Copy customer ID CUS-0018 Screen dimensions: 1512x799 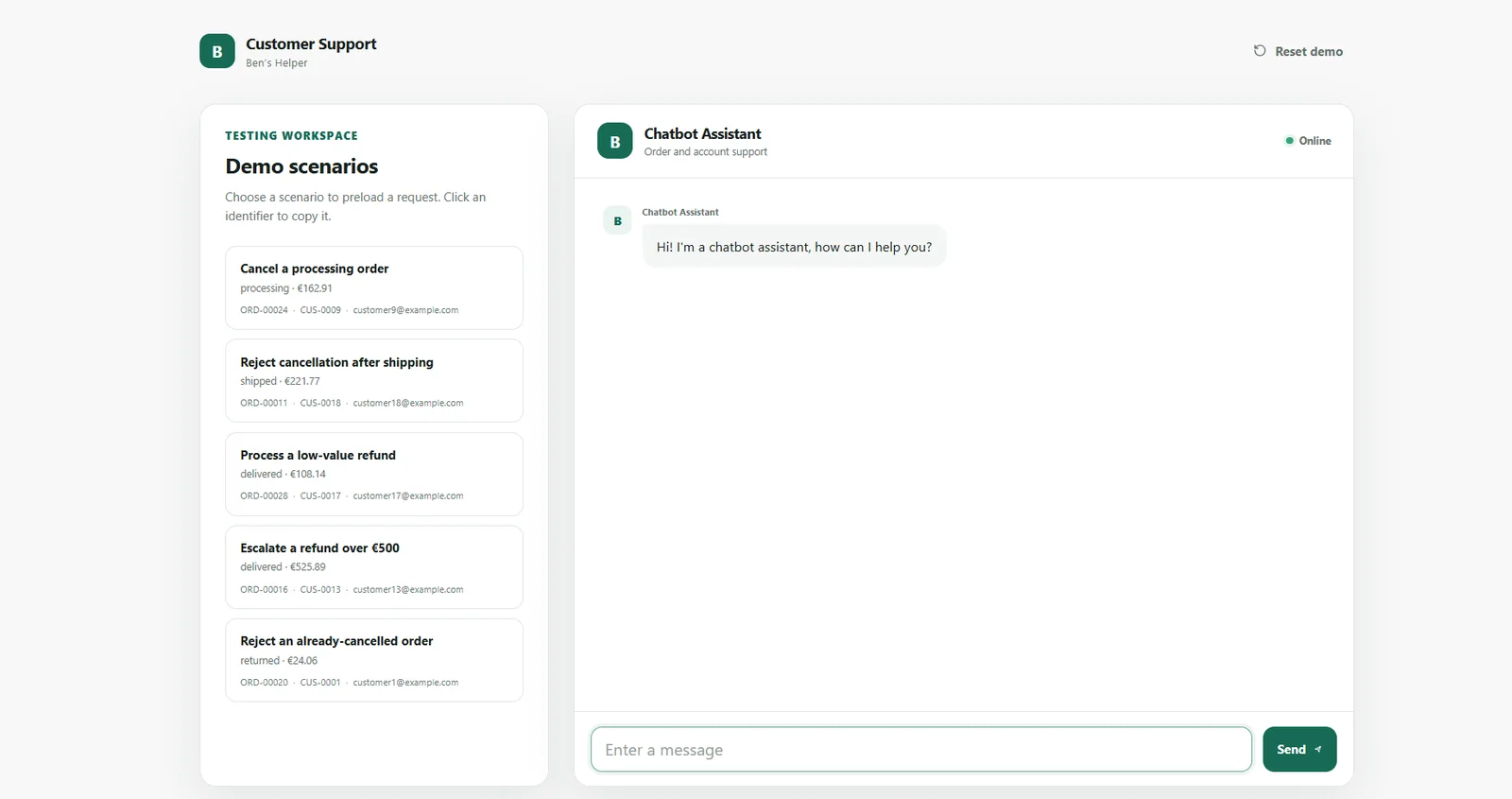[x=320, y=403]
